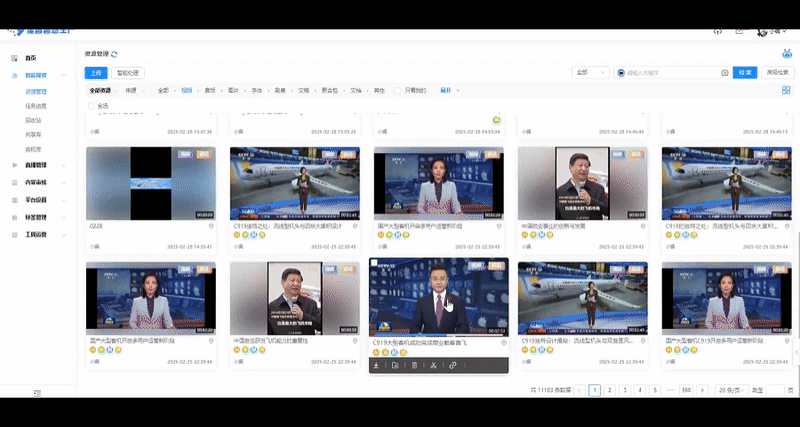The height and width of the screenshot is (427, 800).
Task: Click the blue 上传 upload button
Action: pos(96,73)
